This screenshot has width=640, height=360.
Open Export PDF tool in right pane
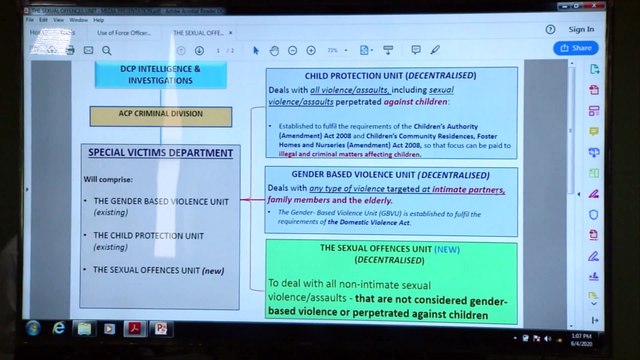594,69
